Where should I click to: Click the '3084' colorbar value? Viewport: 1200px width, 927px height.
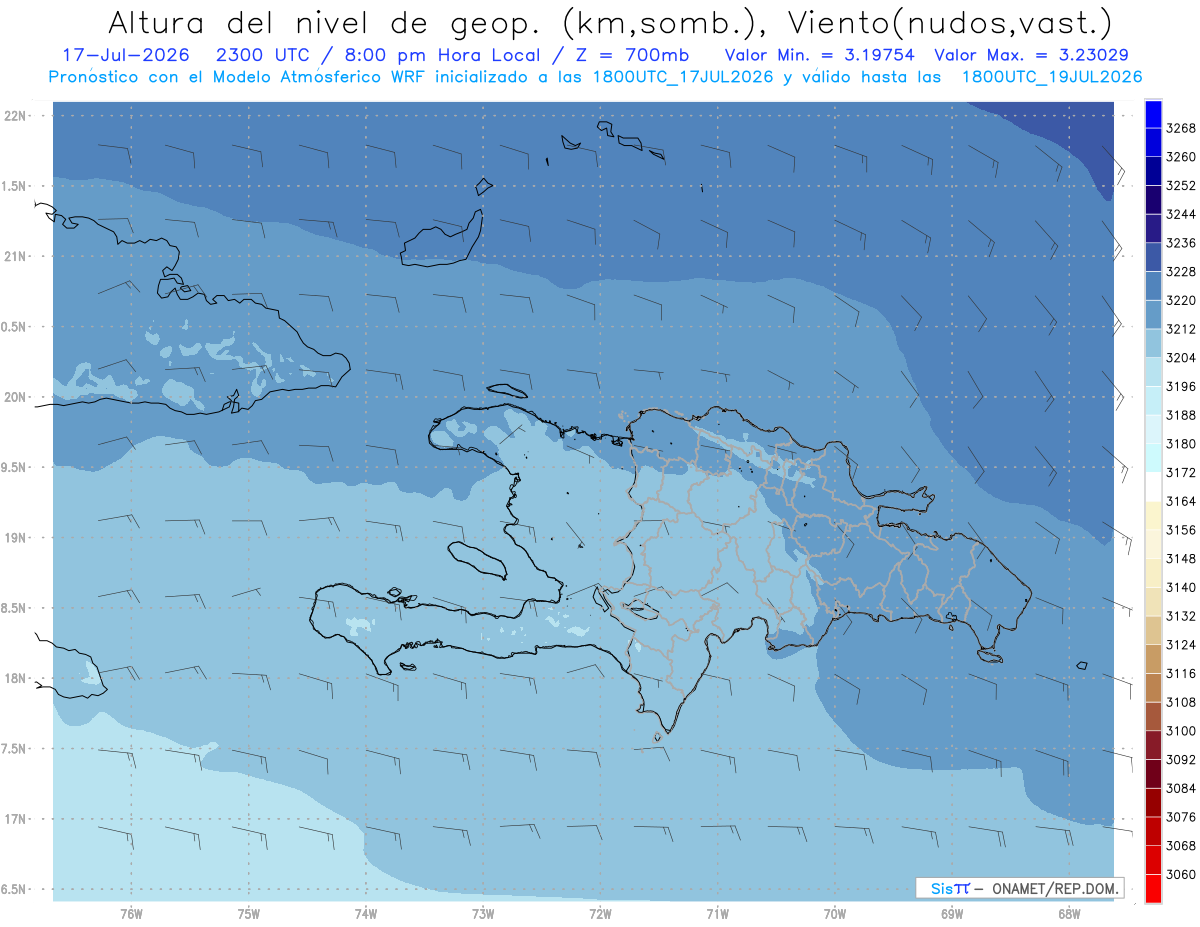pos(1181,788)
